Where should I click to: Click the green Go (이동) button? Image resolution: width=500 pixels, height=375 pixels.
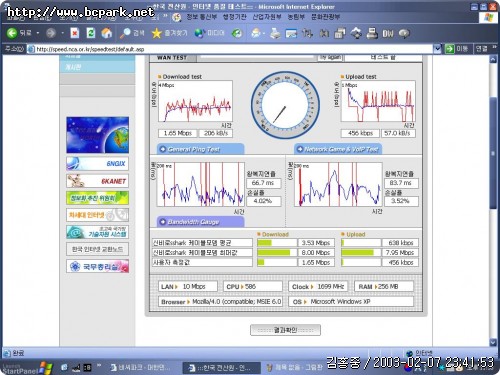point(457,49)
